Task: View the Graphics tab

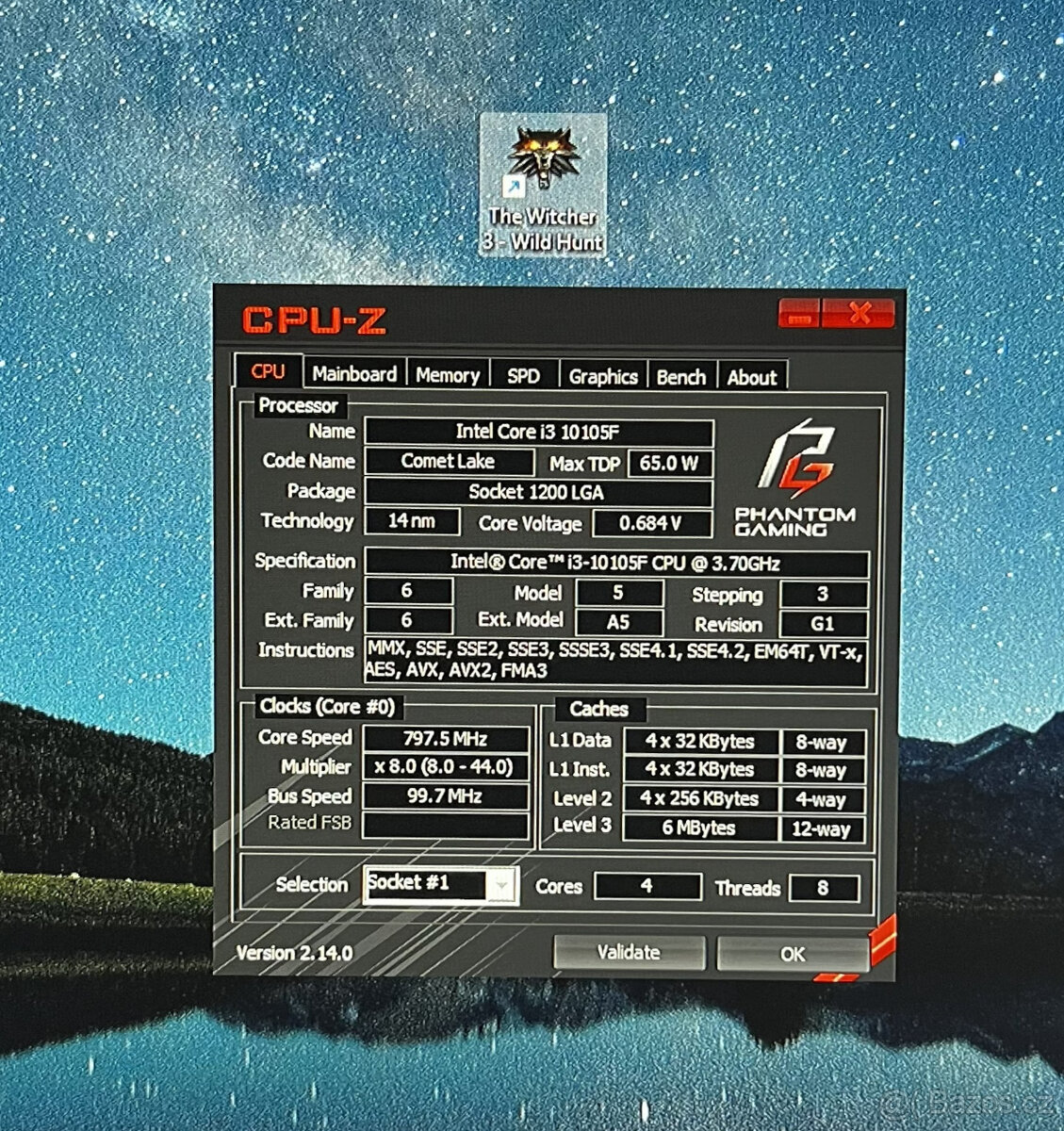Action: [x=603, y=376]
